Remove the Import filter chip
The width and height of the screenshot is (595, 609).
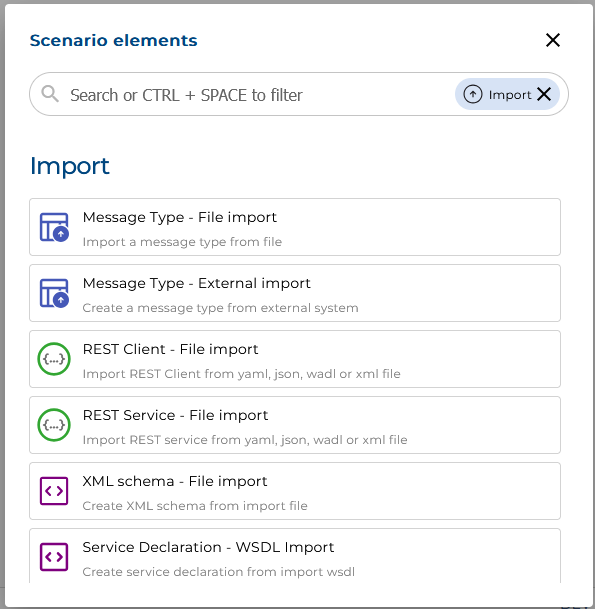544,94
